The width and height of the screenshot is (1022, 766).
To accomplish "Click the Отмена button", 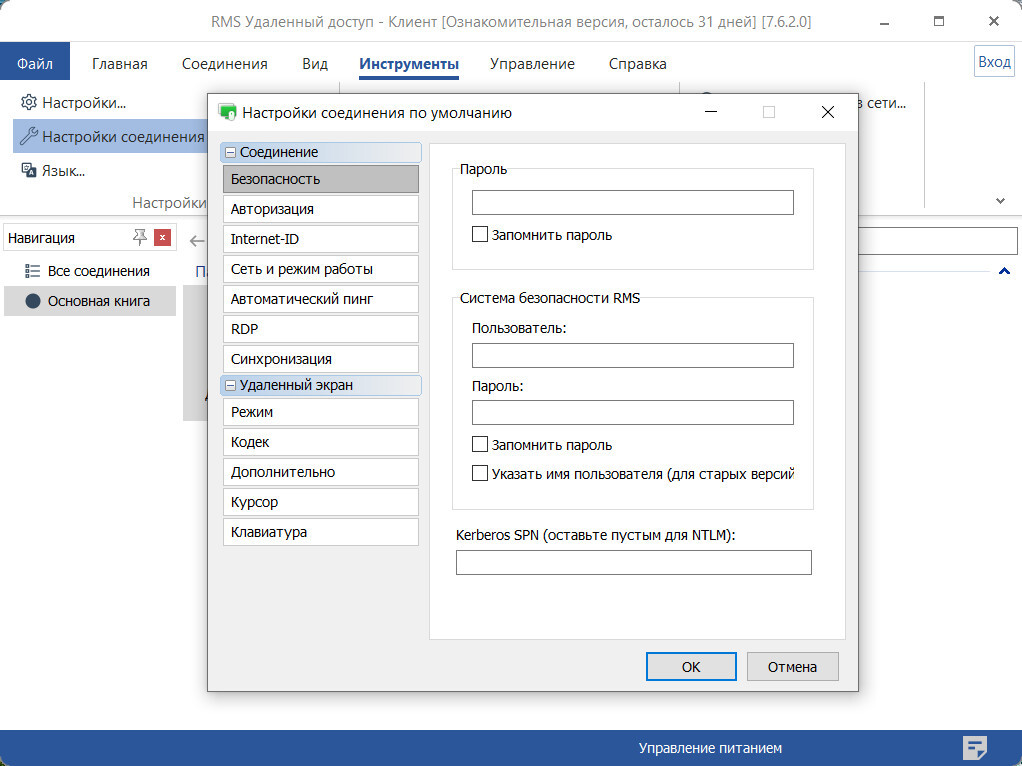I will 792,666.
